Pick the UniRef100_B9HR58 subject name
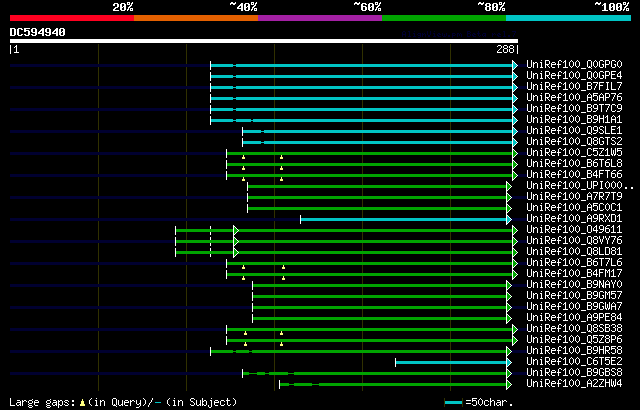This screenshot has height=410, width=640. tap(574, 351)
